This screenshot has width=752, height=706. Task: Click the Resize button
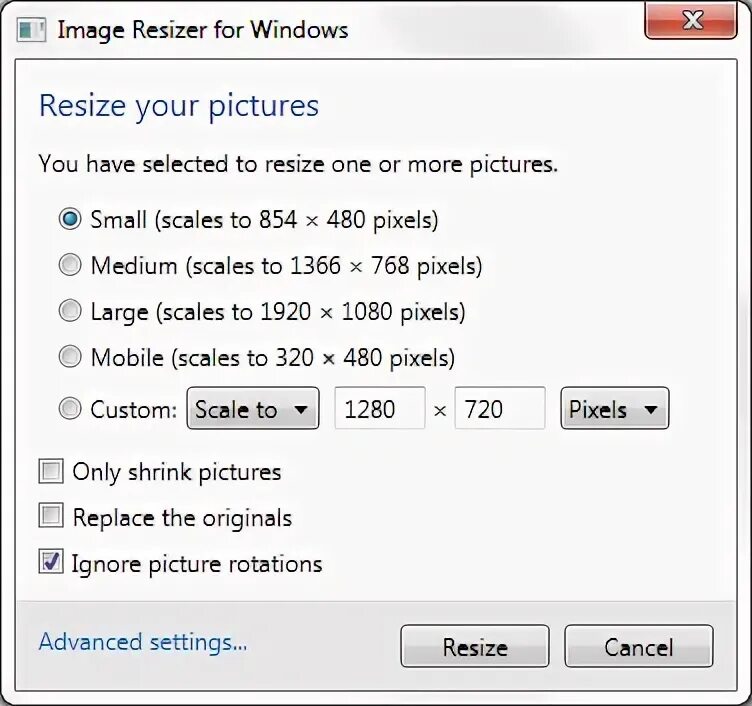[475, 646]
